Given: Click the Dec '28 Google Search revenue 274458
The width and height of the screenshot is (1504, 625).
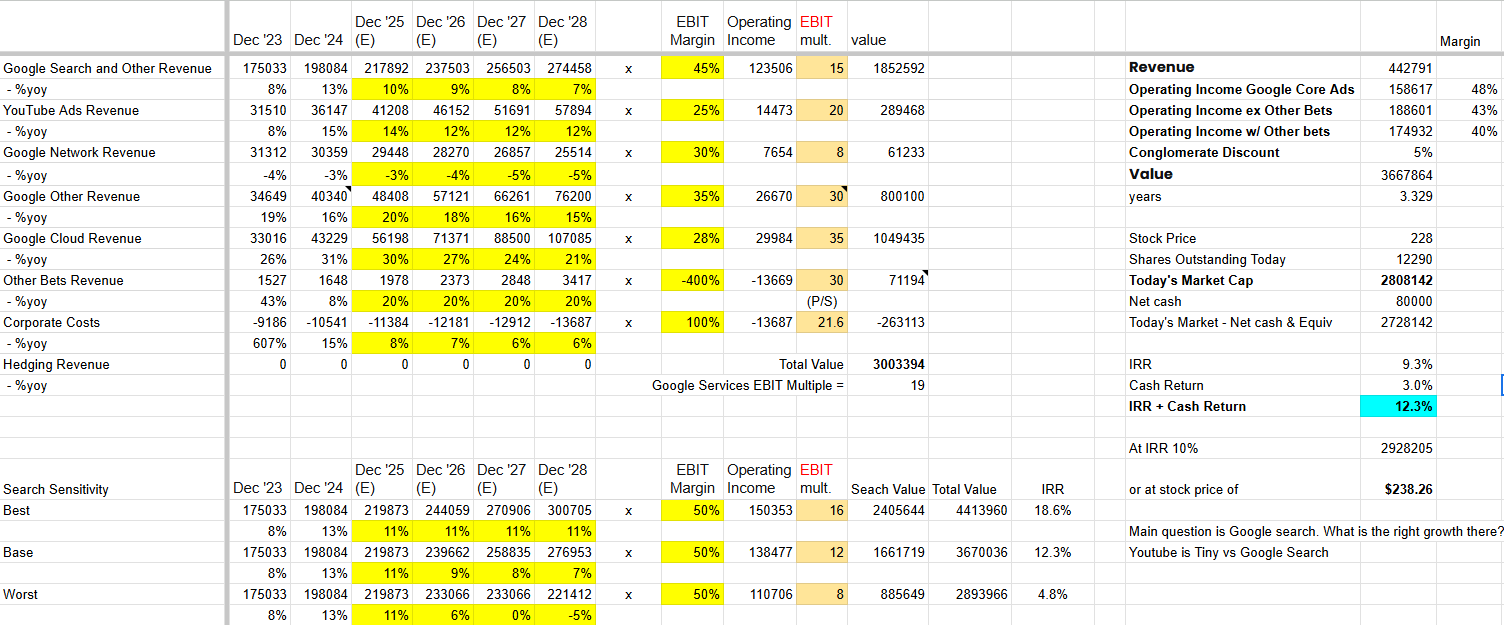Looking at the screenshot, I should point(565,68).
